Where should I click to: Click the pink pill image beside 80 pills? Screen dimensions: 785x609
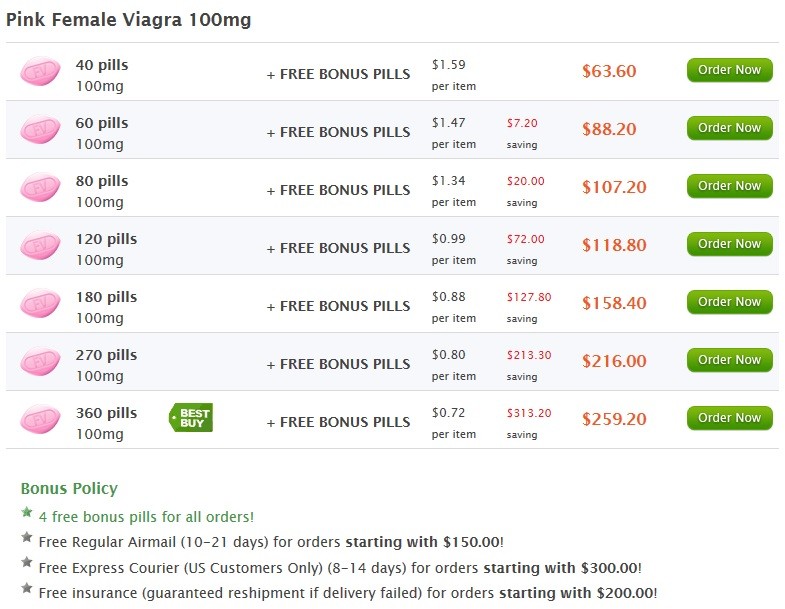[x=40, y=187]
